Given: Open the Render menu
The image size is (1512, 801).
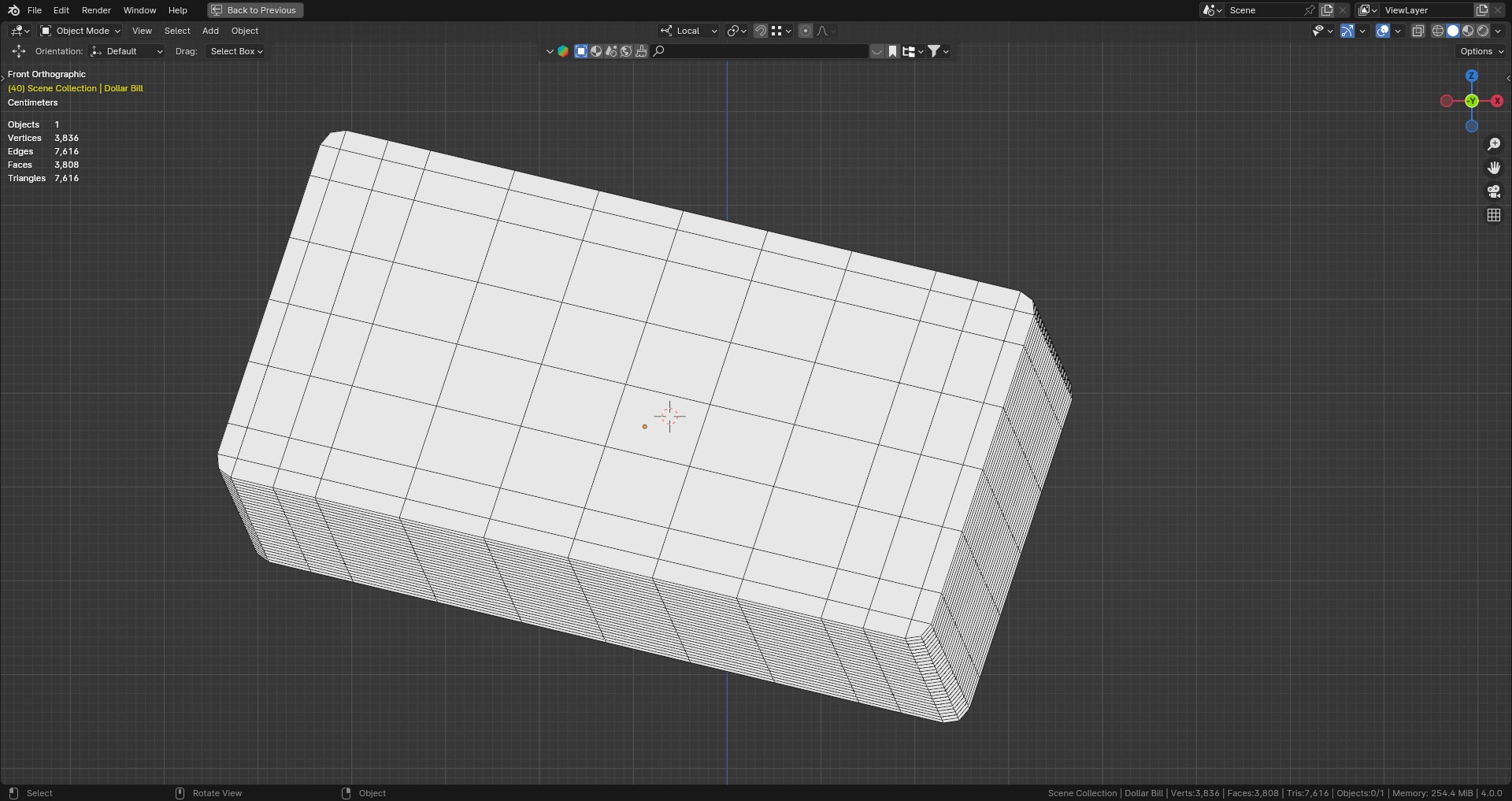Looking at the screenshot, I should click(x=96, y=10).
